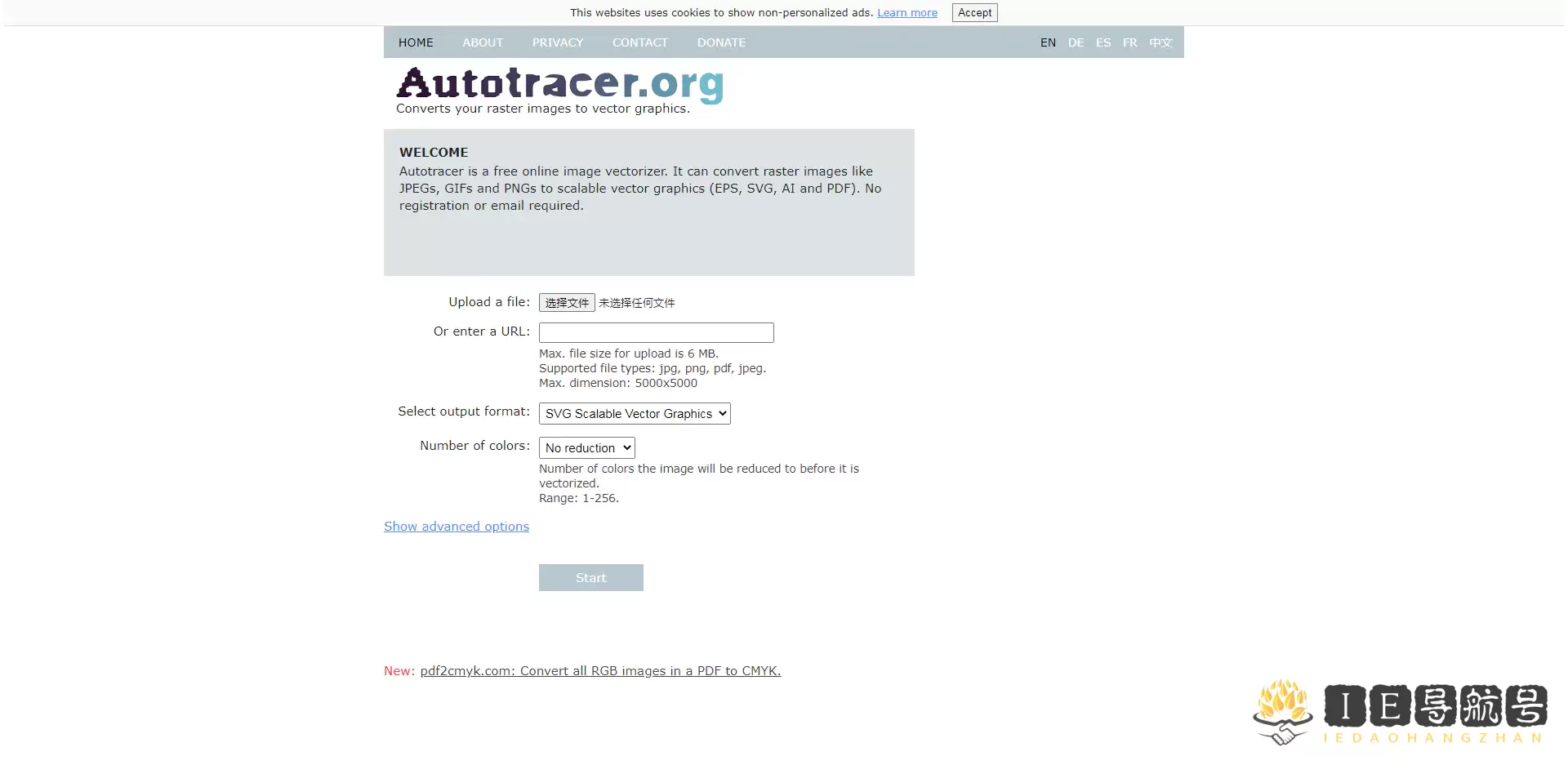
Task: Click the Learn more cookies link
Action: point(906,12)
